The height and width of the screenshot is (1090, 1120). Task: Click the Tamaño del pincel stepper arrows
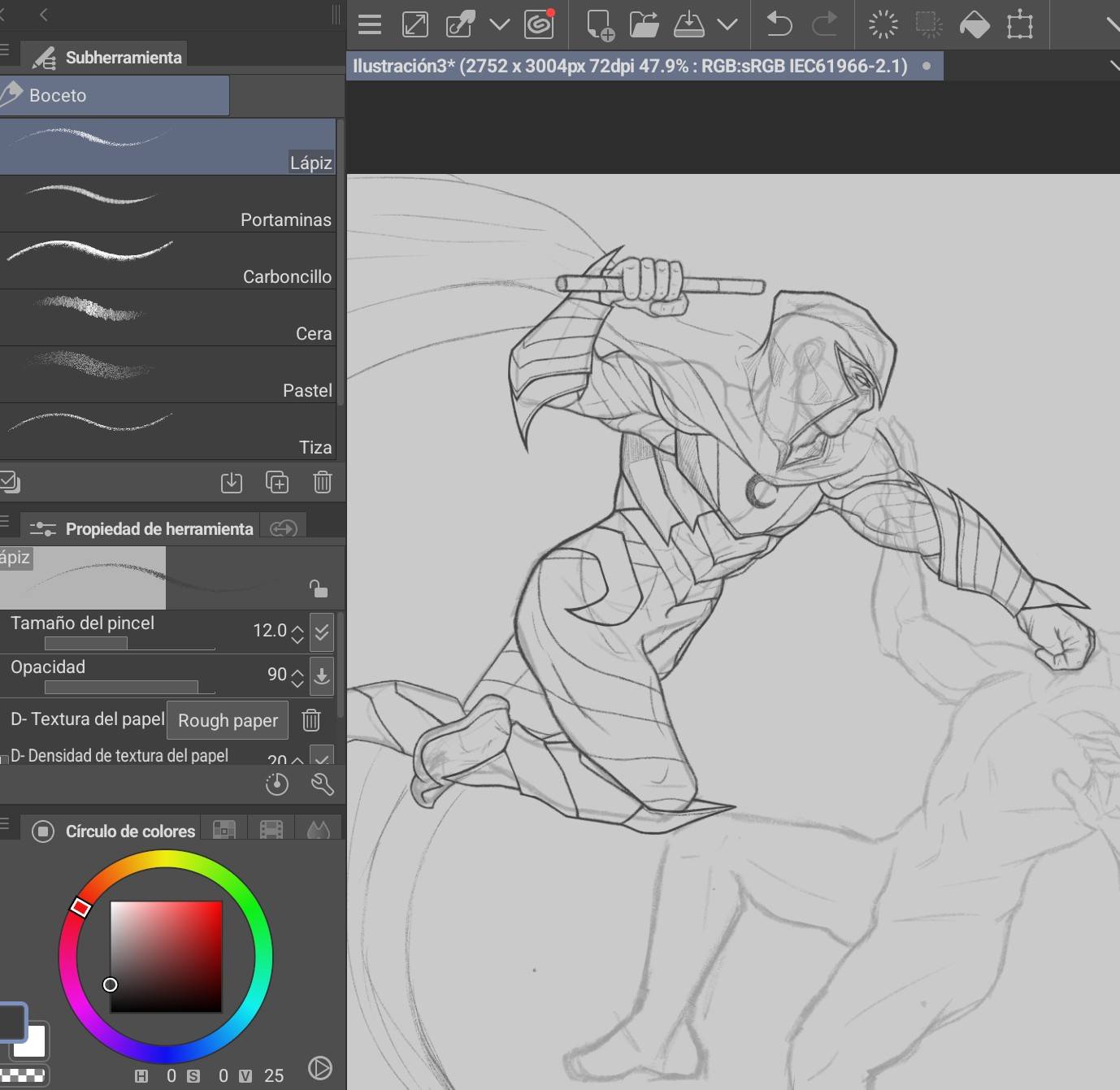[x=297, y=634]
